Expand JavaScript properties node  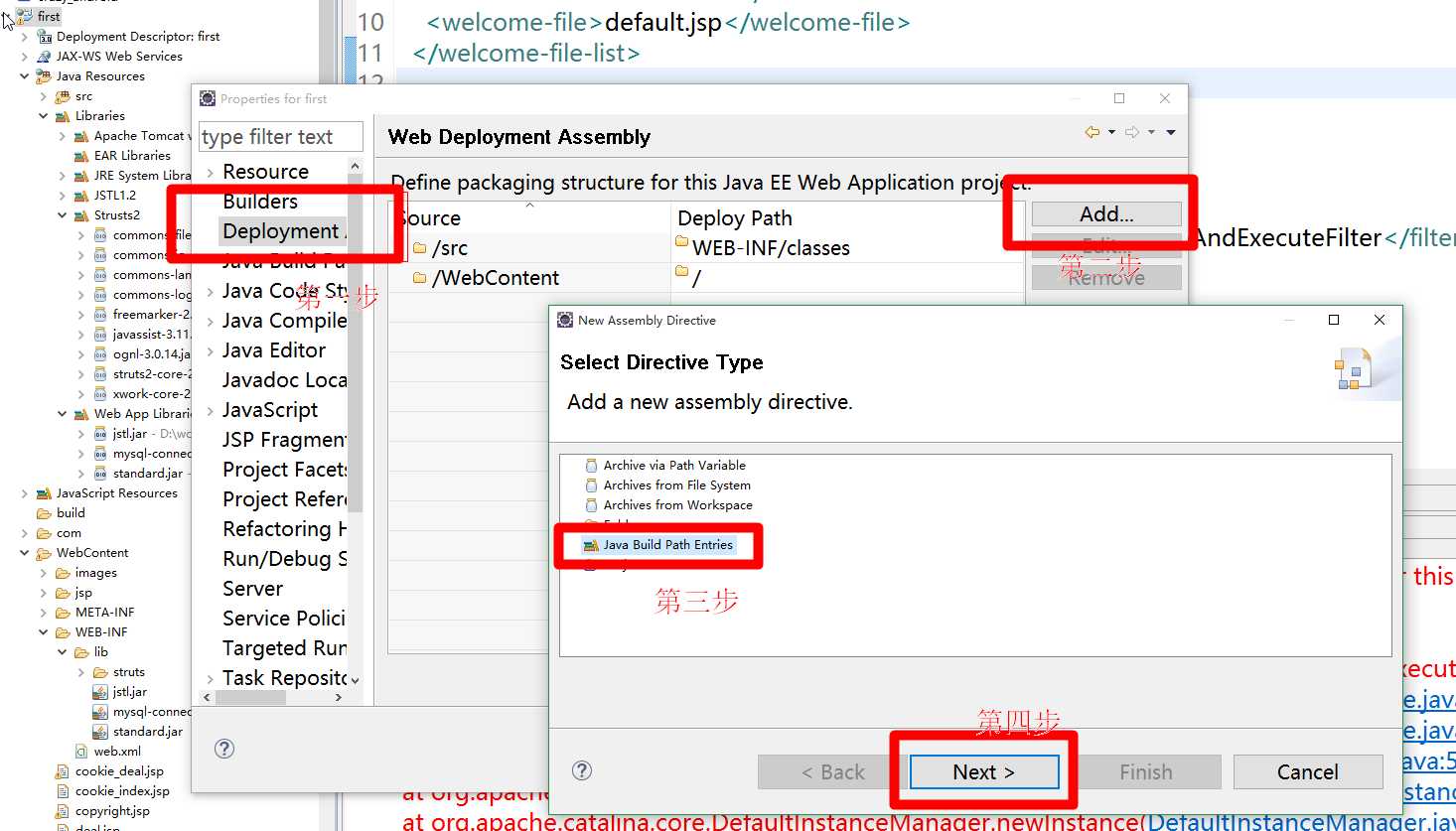(210, 411)
